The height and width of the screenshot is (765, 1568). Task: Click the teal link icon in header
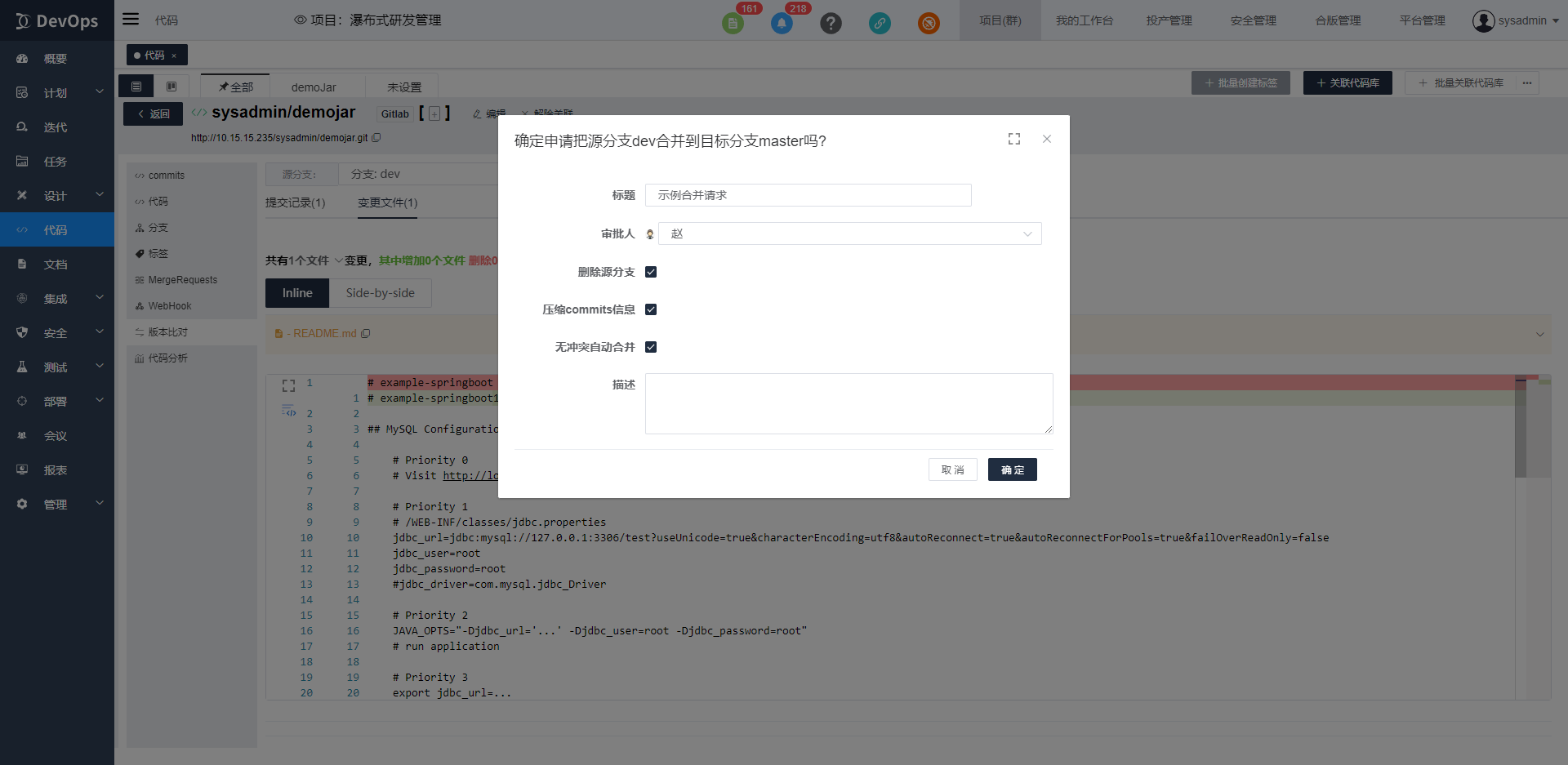click(880, 23)
